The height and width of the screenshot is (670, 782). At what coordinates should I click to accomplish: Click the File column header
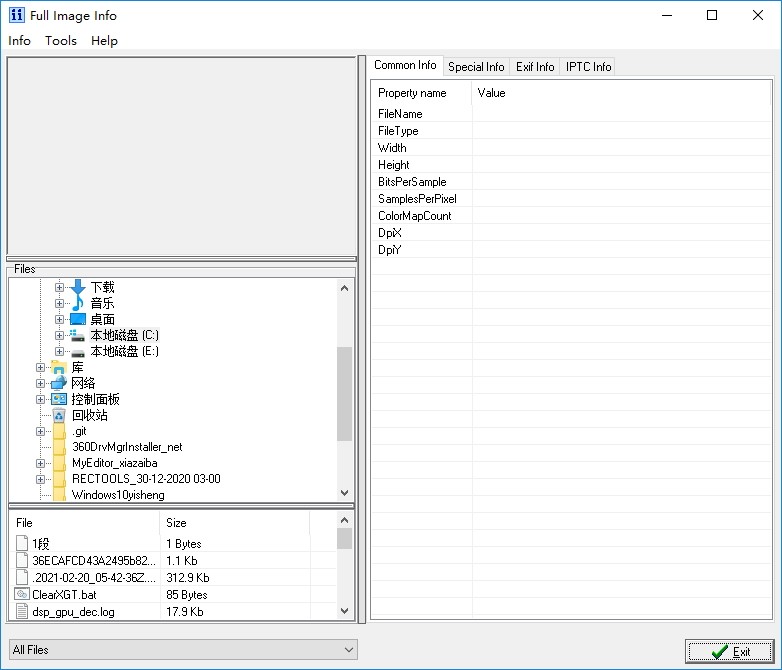click(84, 523)
